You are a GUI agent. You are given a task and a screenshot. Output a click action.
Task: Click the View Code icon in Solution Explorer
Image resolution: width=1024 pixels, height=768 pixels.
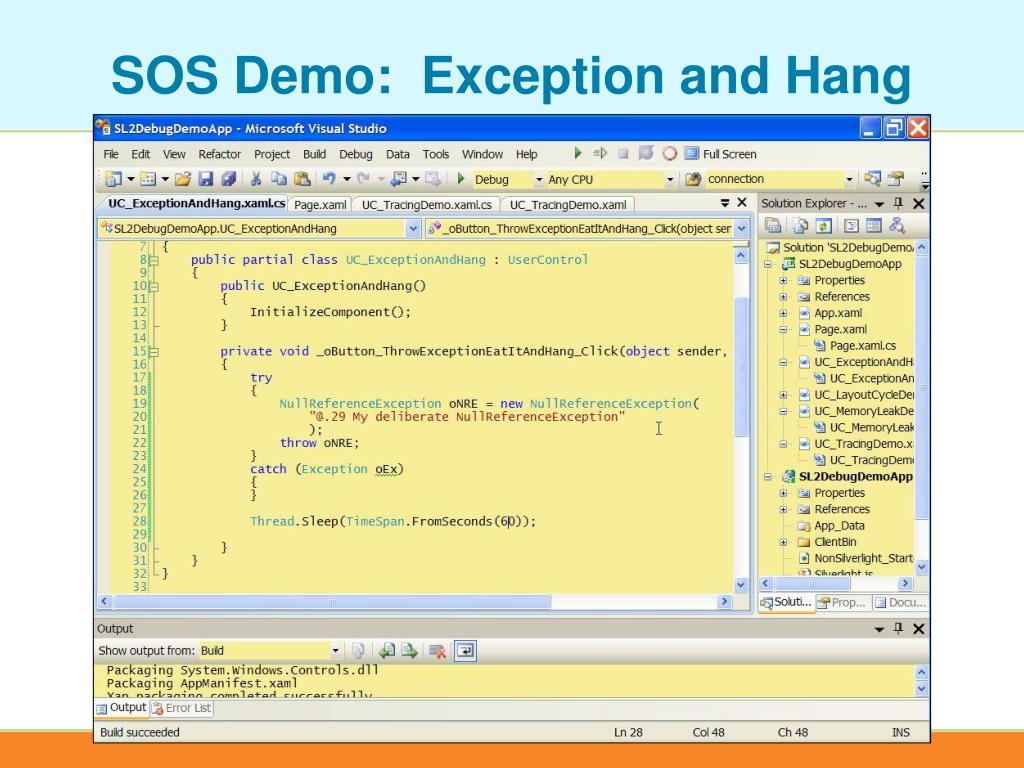tap(851, 226)
